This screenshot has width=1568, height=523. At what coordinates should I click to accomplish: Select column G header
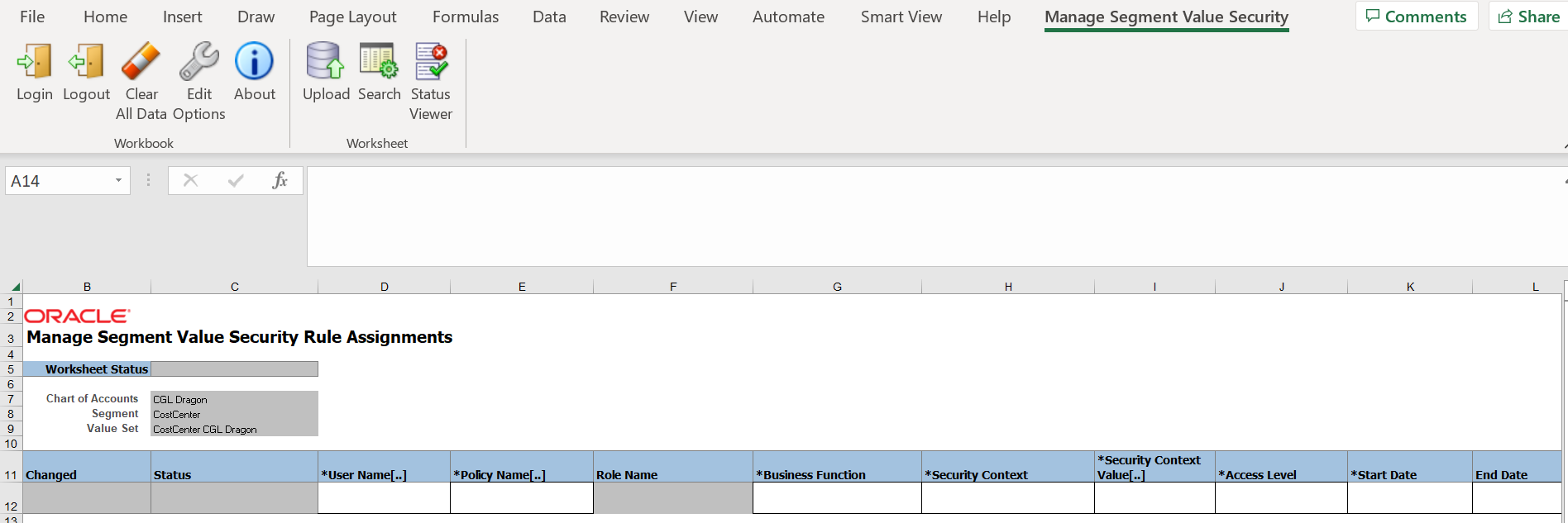tap(837, 287)
